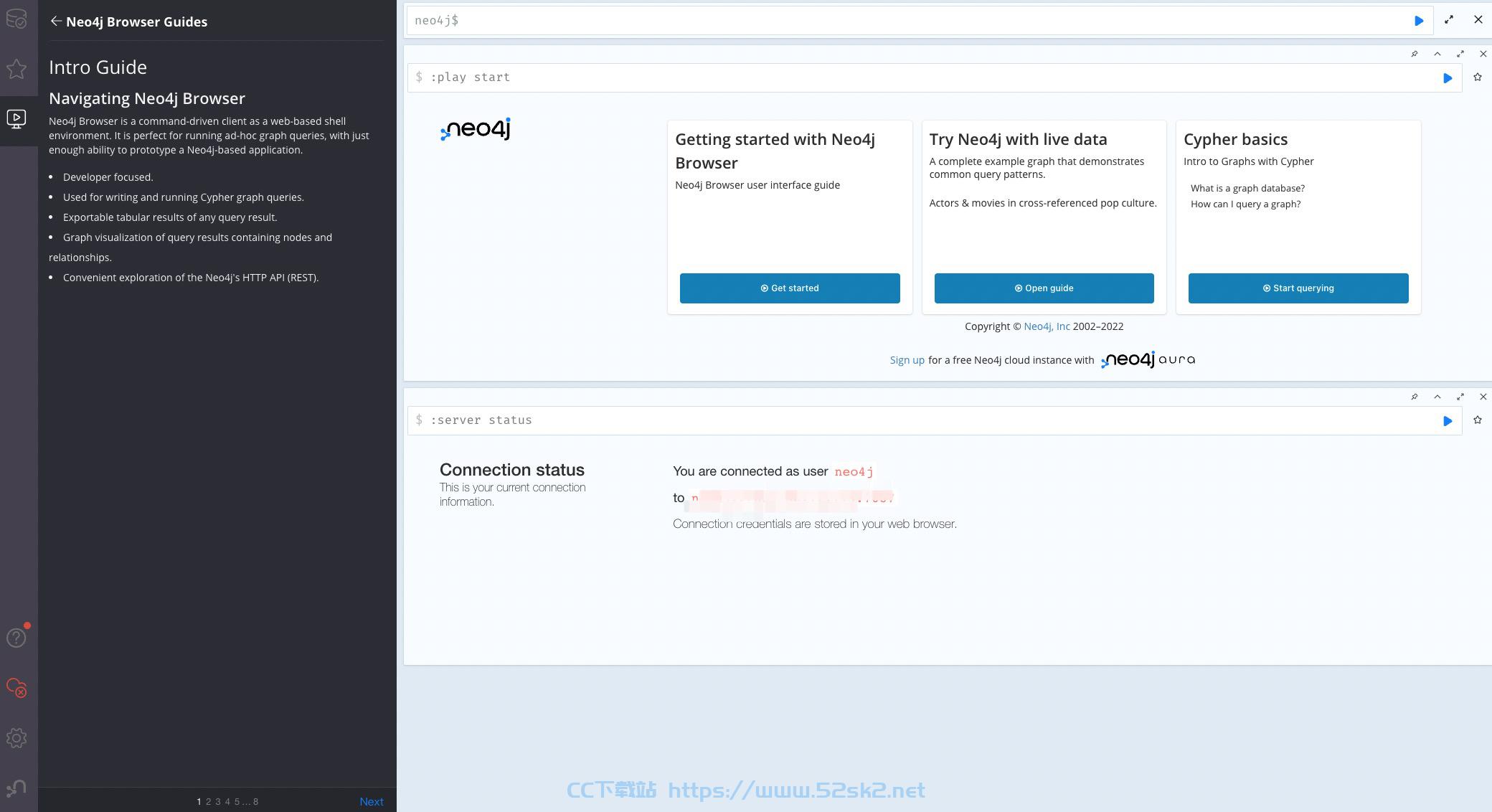Close the :server status frame
Viewport: 1492px width, 812px height.
point(1483,397)
